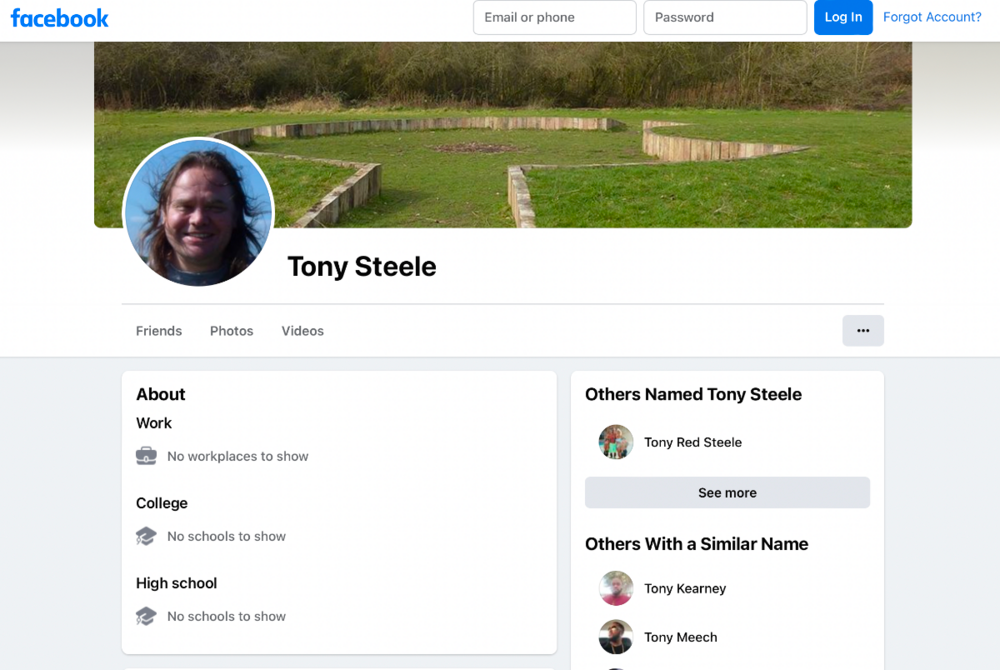The height and width of the screenshot is (670, 1000).
Task: Click the Facebook logo
Action: click(59, 18)
